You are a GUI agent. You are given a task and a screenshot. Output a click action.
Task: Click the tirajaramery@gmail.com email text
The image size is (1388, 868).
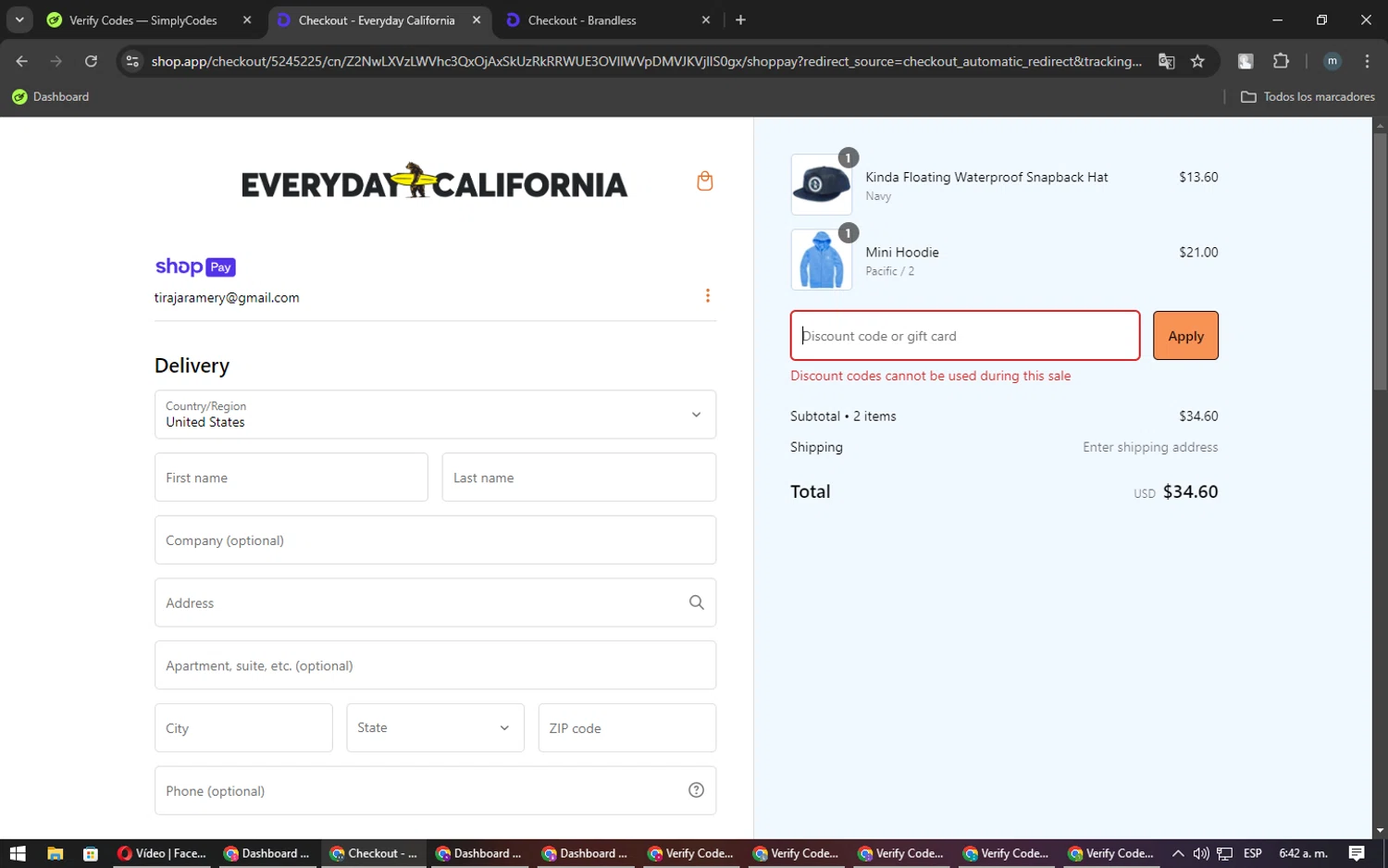pyautogui.click(x=227, y=298)
